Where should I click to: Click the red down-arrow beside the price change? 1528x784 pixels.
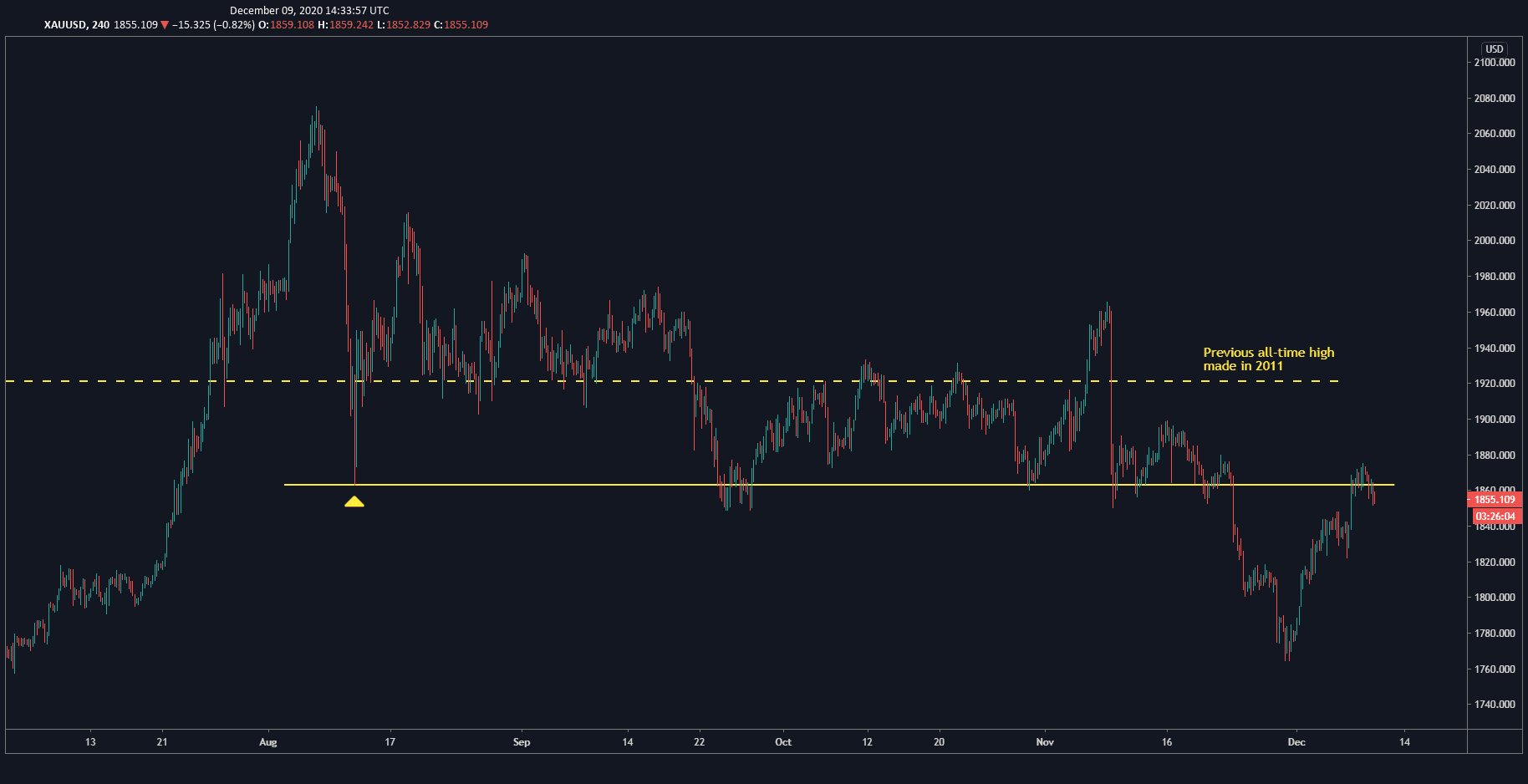pos(164,24)
